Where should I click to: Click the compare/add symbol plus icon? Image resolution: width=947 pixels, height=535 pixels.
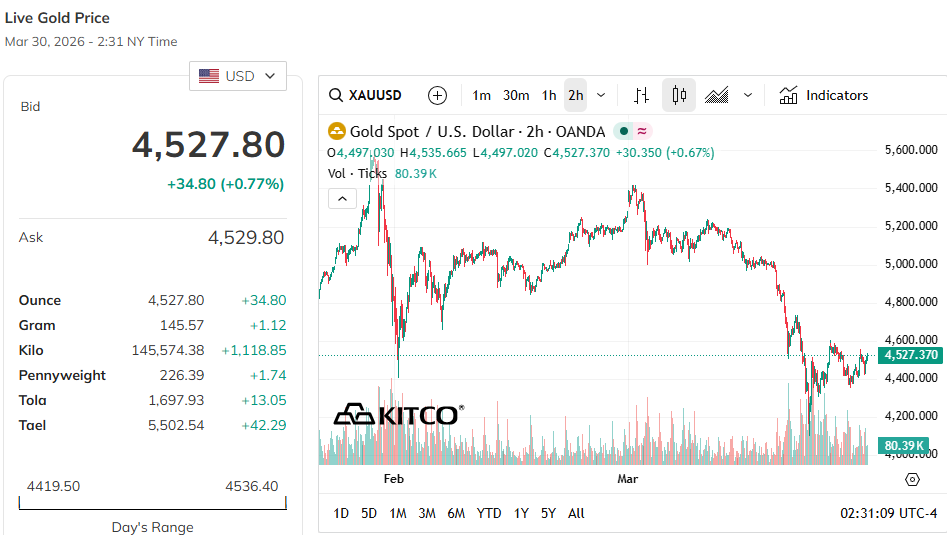pyautogui.click(x=437, y=96)
